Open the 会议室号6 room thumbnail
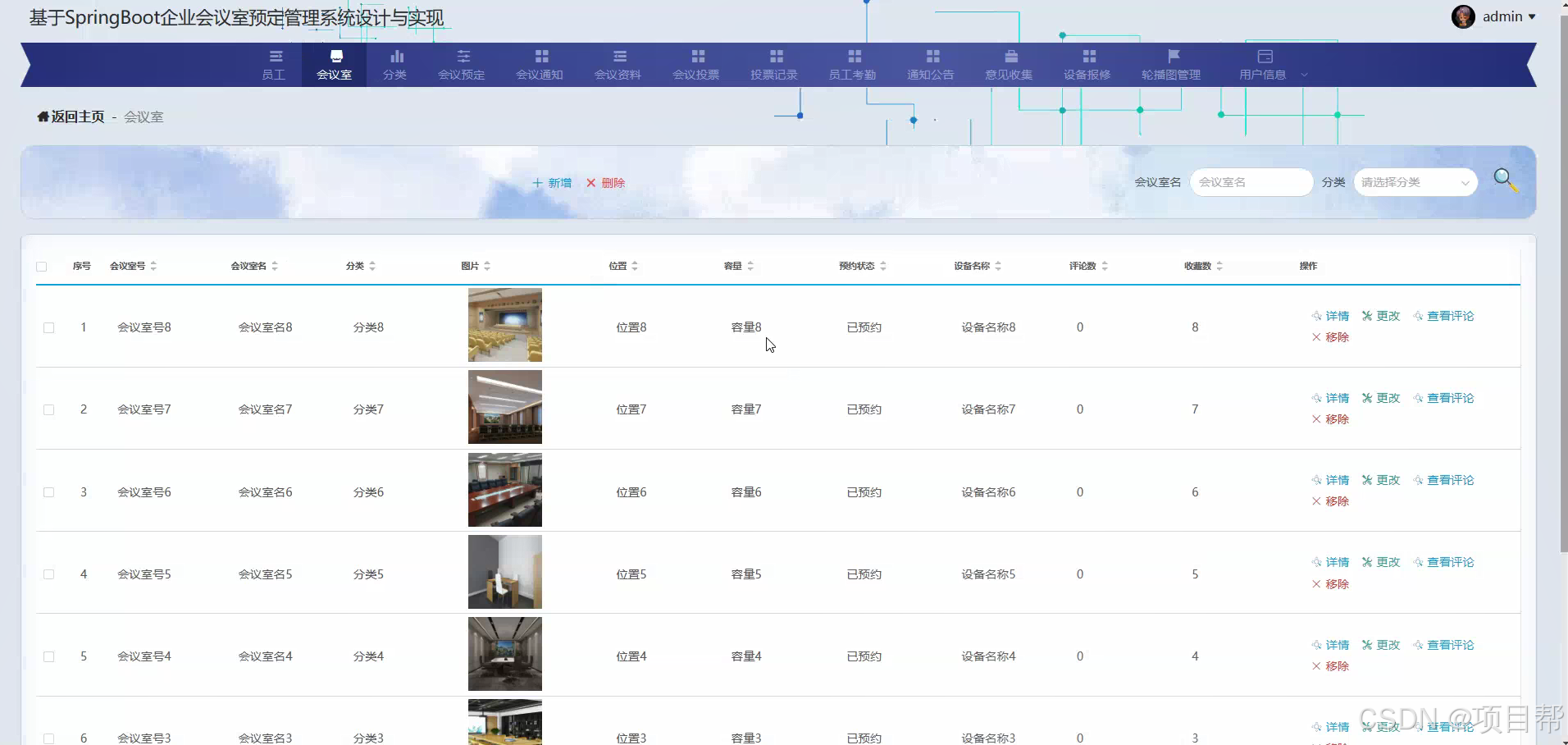1568x745 pixels. click(505, 490)
